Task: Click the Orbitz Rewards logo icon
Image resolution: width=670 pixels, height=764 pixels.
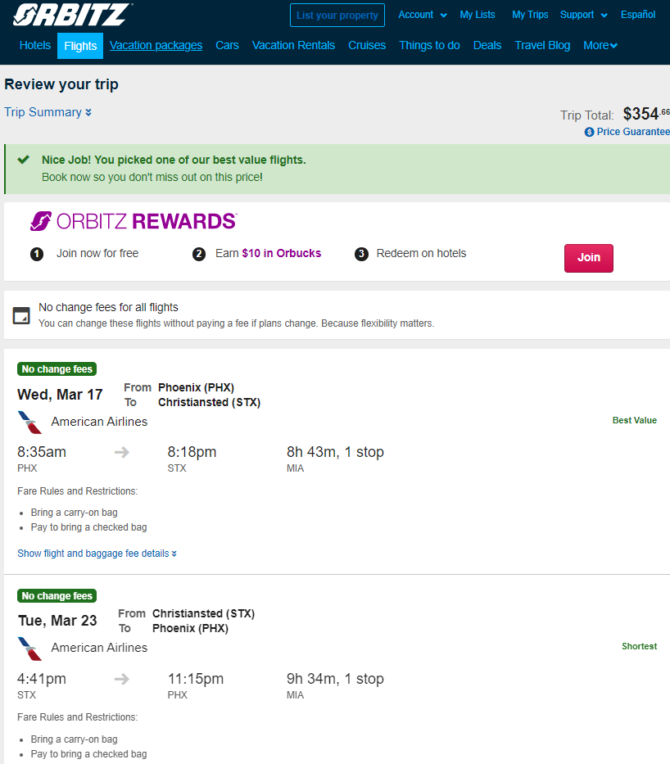Action: [41, 221]
